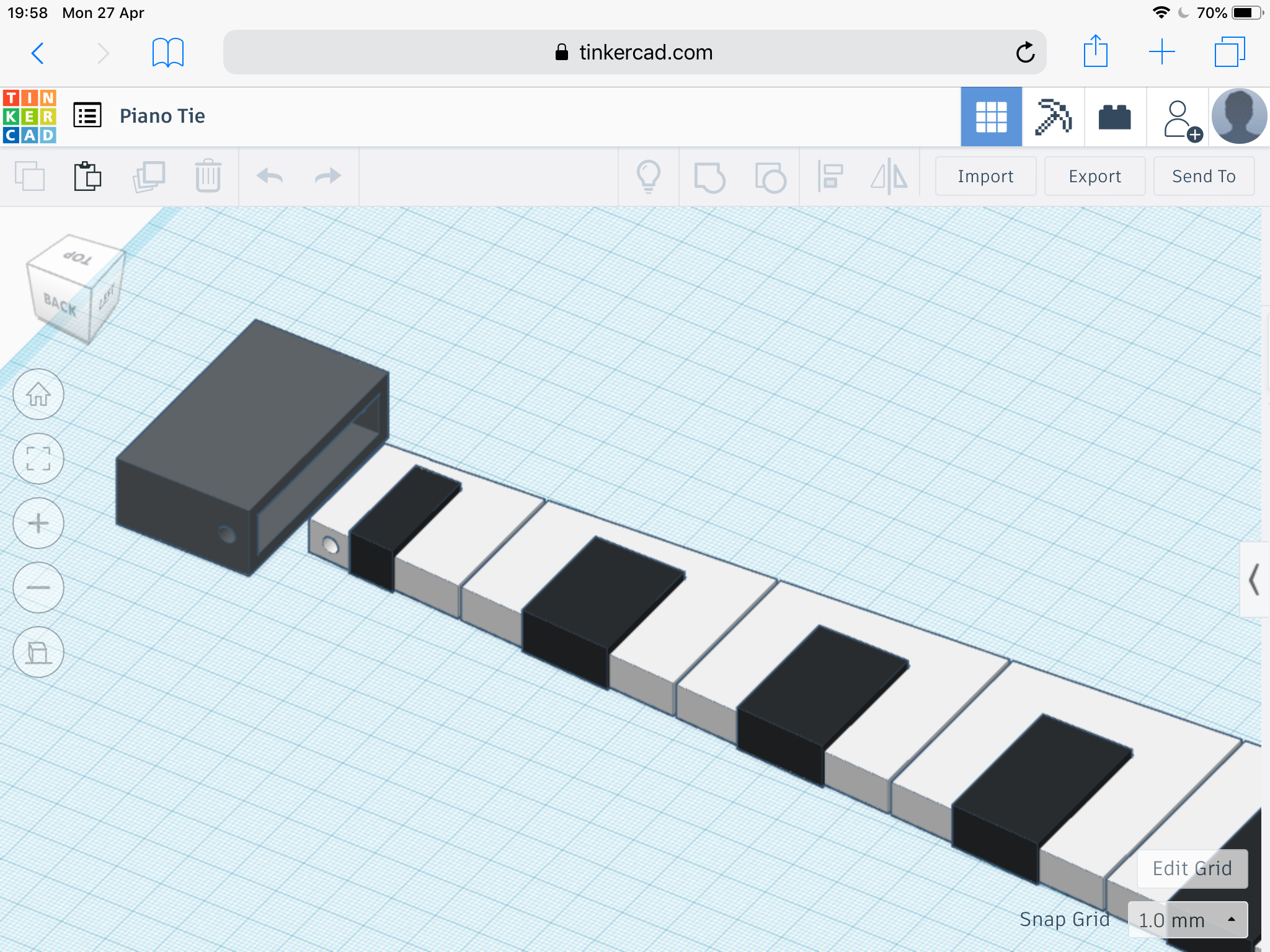Reload the tinkercad.com page
Image resolution: width=1270 pixels, height=952 pixels.
coord(1025,53)
